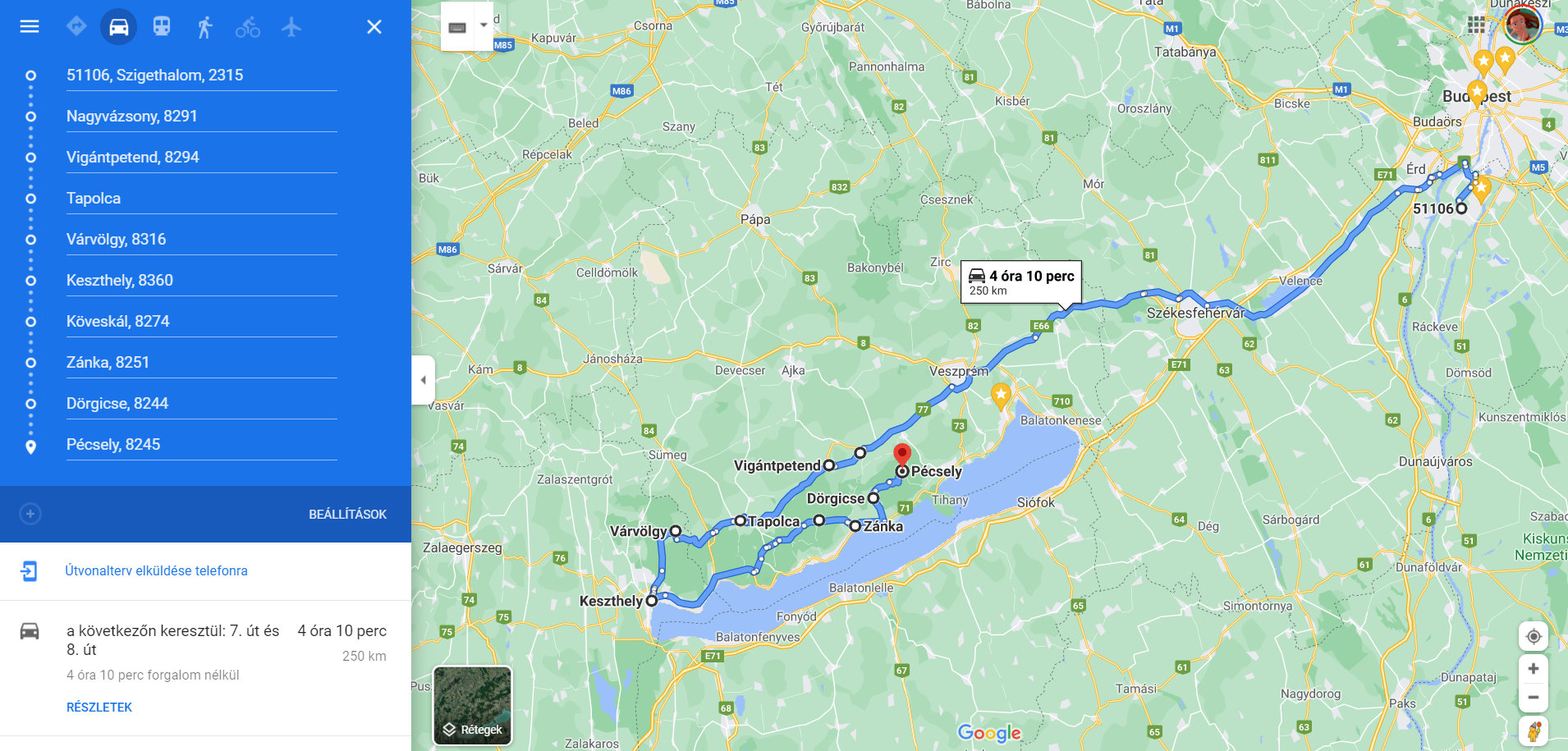Open RÉSZLETEK route details
Image resolution: width=1568 pixels, height=751 pixels.
coord(99,707)
